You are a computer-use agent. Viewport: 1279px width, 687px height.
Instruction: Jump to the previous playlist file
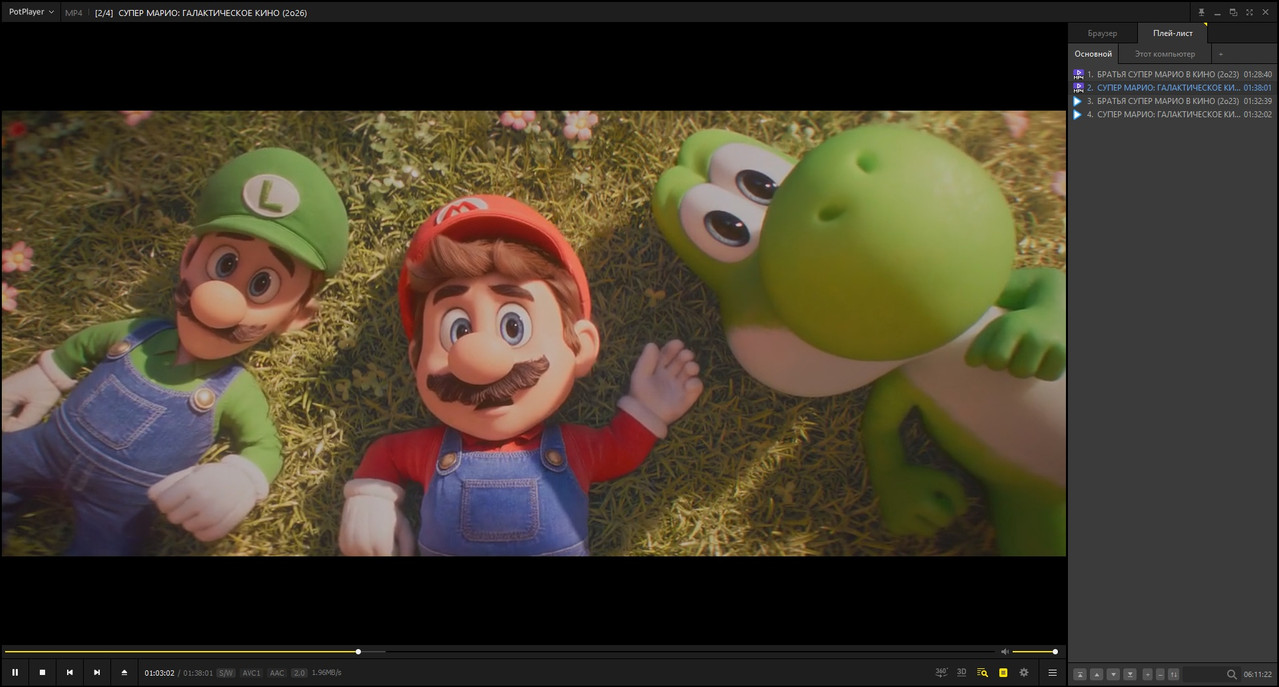tap(70, 673)
